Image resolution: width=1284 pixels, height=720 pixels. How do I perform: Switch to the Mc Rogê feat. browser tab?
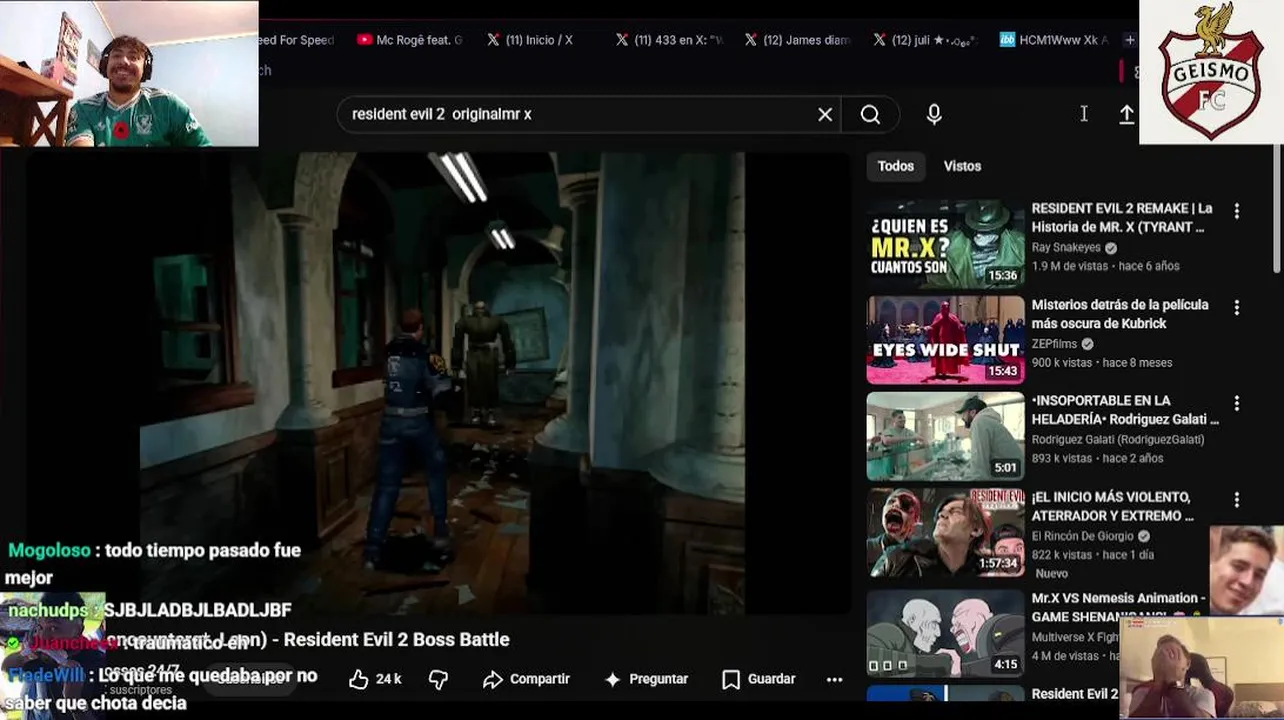point(410,40)
